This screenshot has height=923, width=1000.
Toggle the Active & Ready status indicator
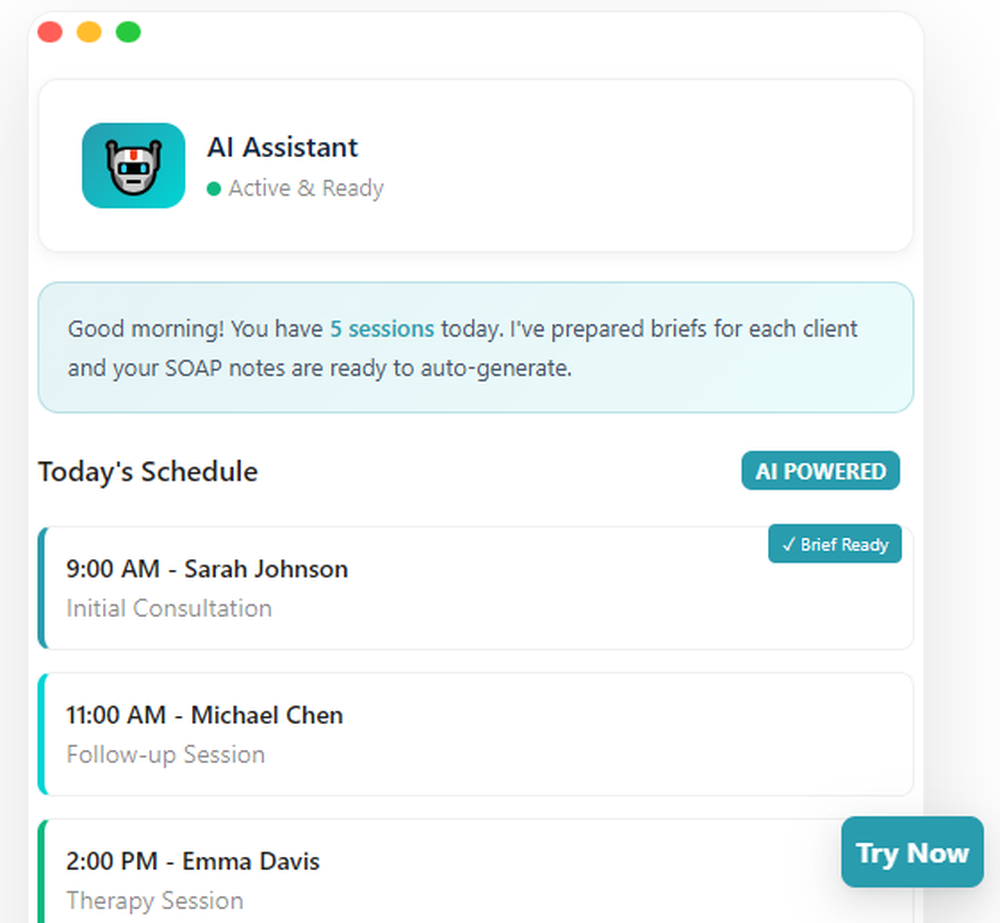coord(295,188)
